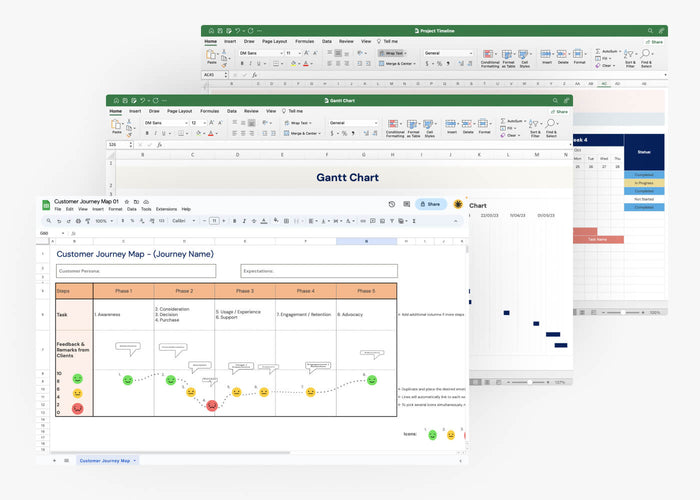Open comments icon in Google Sheets header
Image resolution: width=700 pixels, height=500 pixels.
(x=405, y=204)
